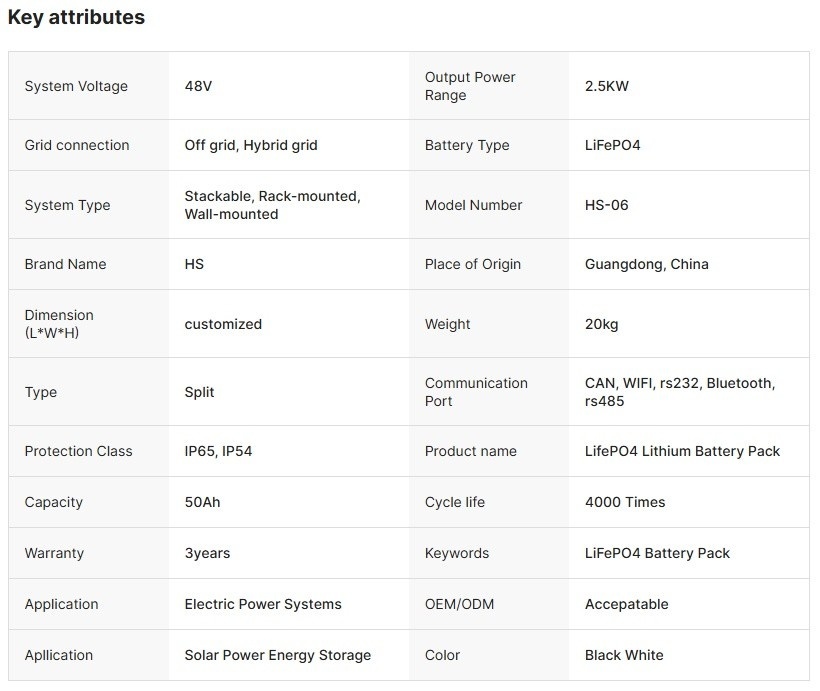Click the Brand Name HS value
Viewport: 820px width, 691px height.
(x=195, y=264)
